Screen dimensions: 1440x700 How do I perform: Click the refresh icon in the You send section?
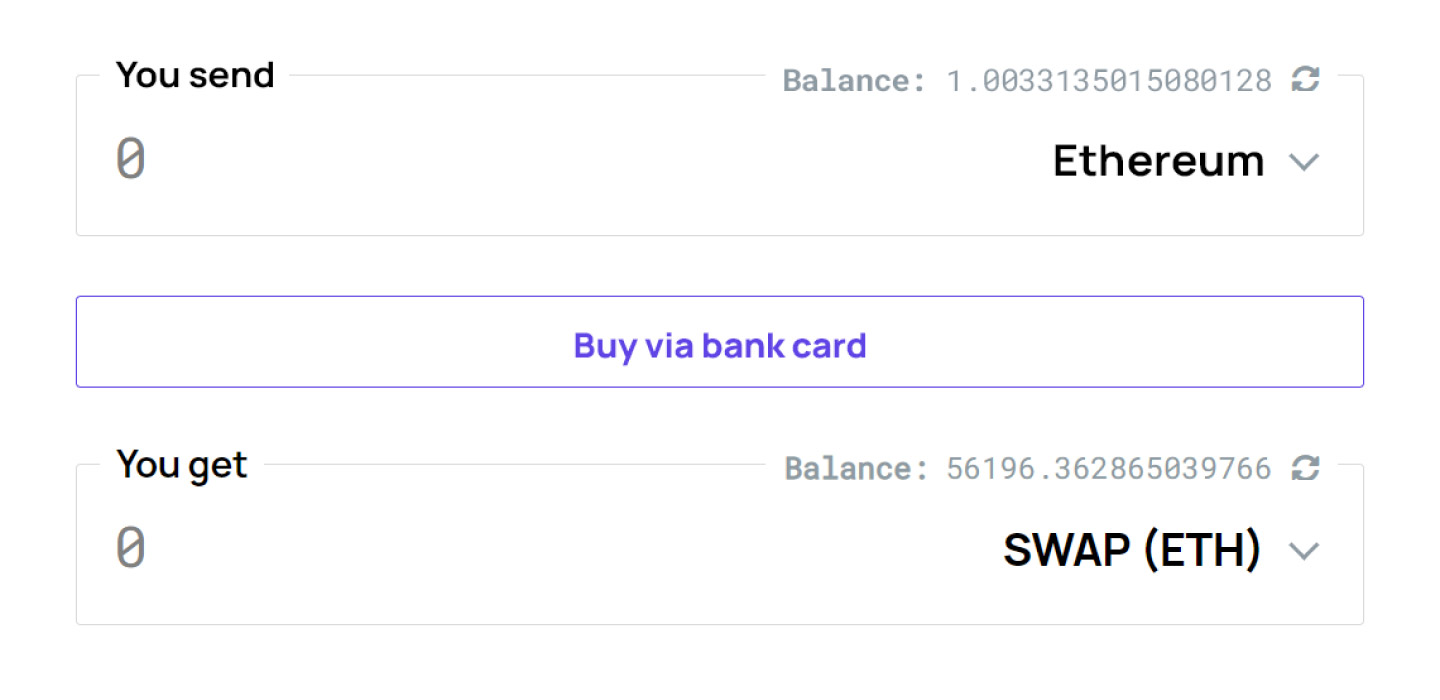1305,80
